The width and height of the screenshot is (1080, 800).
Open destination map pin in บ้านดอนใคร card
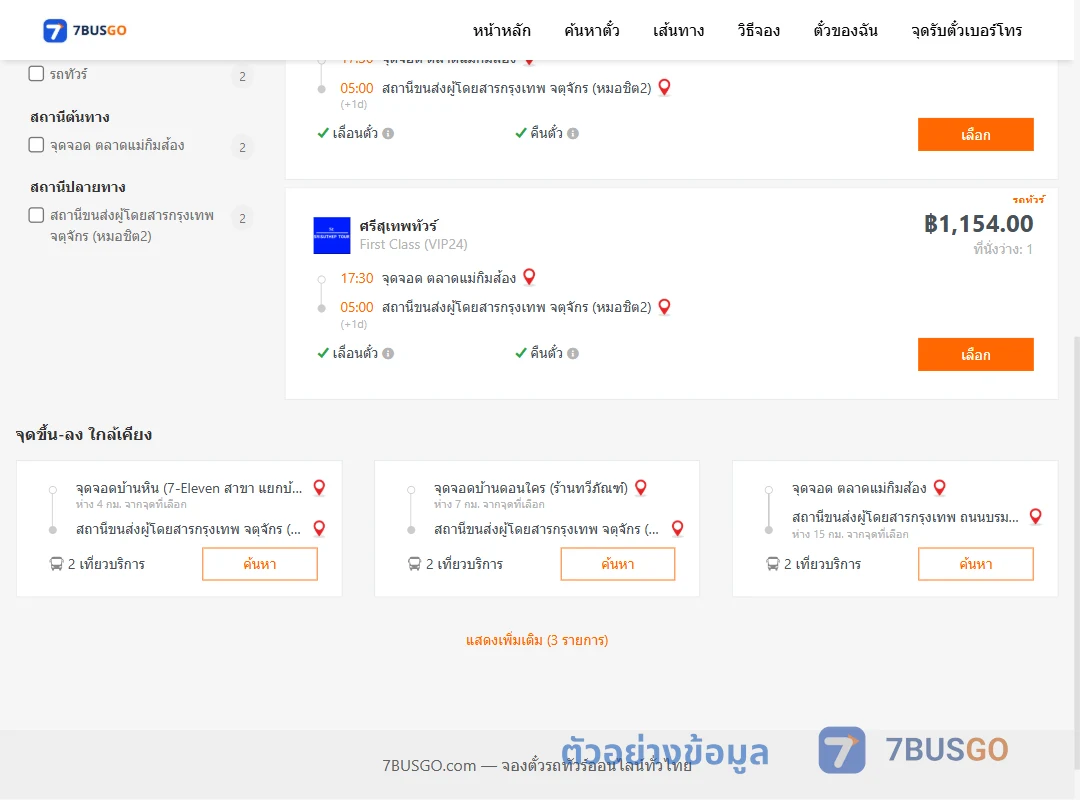(678, 529)
